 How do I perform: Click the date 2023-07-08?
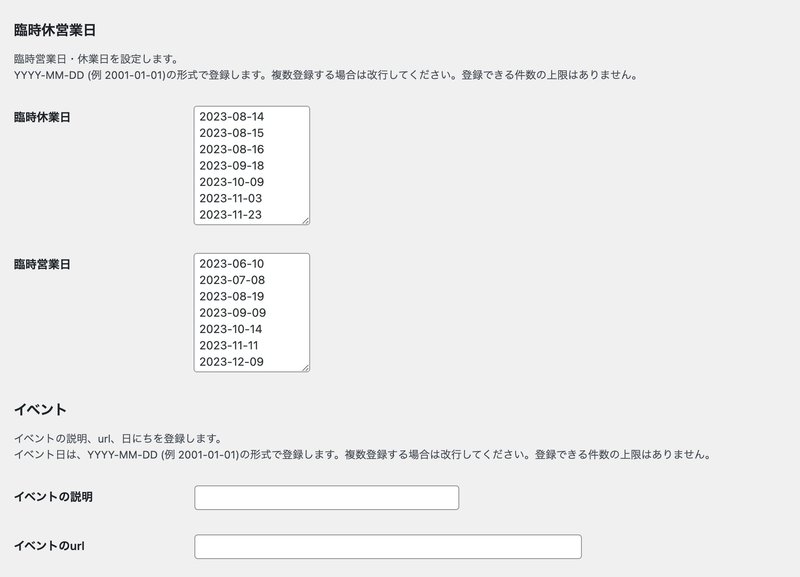coord(232,280)
